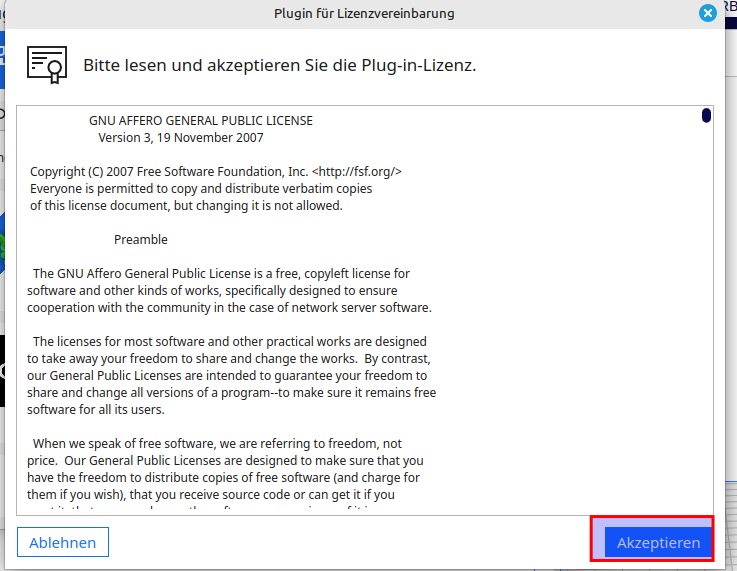737x571 pixels.
Task: Click the 'Plugin für Lizenzvereinbarung' title bar
Action: pos(364,13)
